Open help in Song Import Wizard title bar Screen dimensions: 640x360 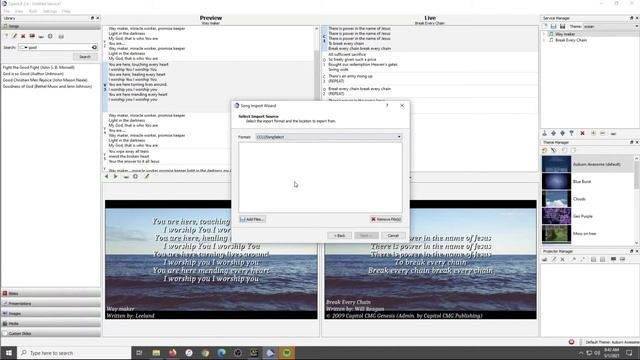387,105
